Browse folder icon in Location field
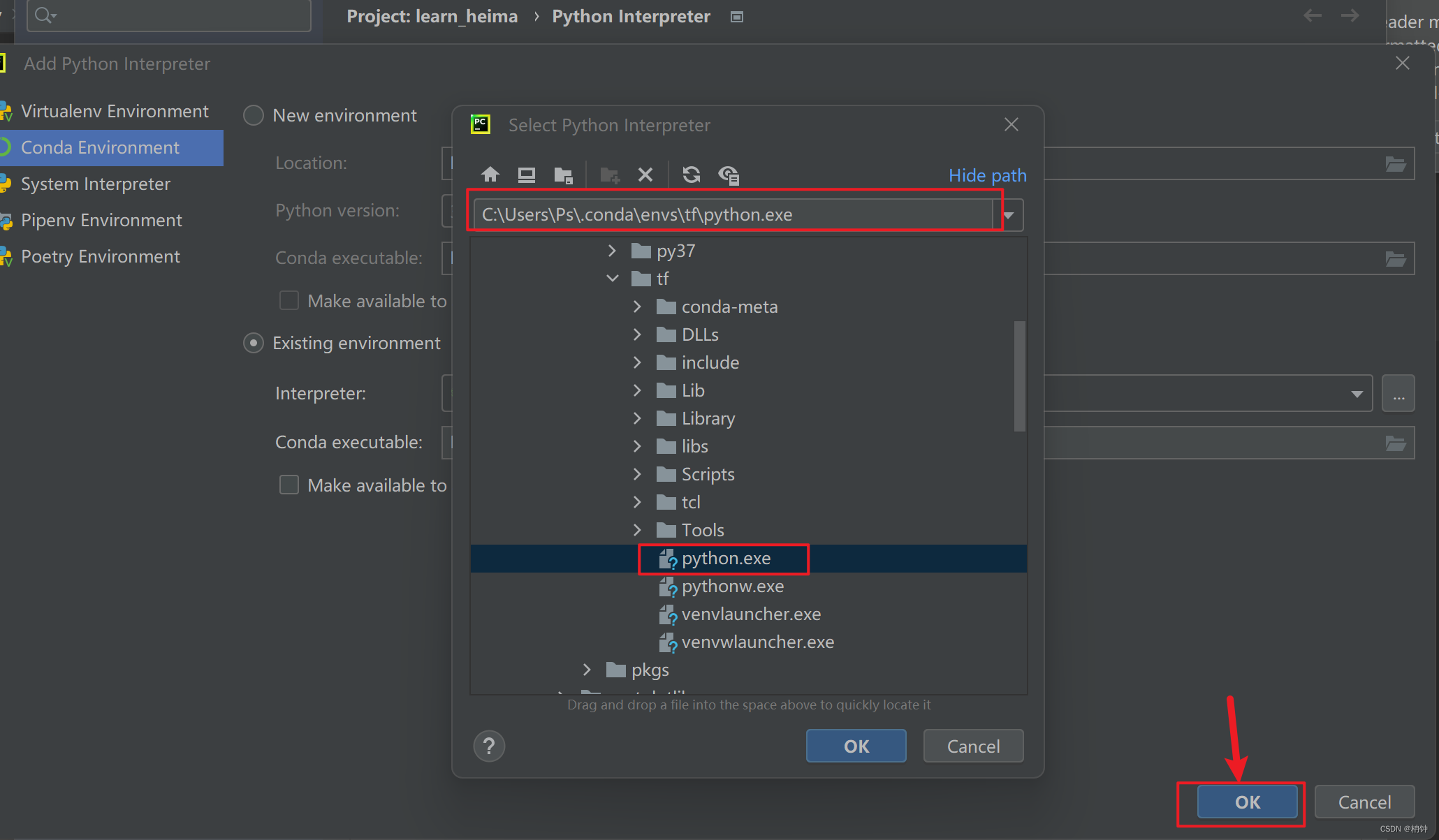Viewport: 1439px width, 840px height. tap(1396, 164)
